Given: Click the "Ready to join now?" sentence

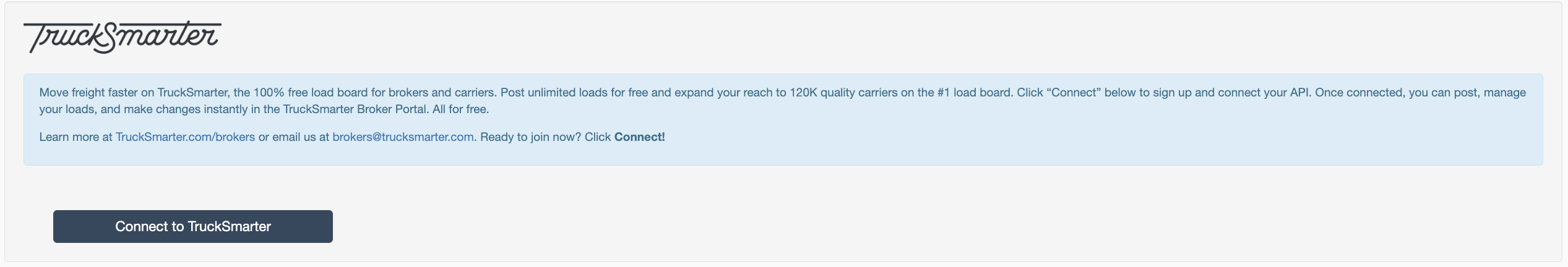Looking at the screenshot, I should point(531,137).
